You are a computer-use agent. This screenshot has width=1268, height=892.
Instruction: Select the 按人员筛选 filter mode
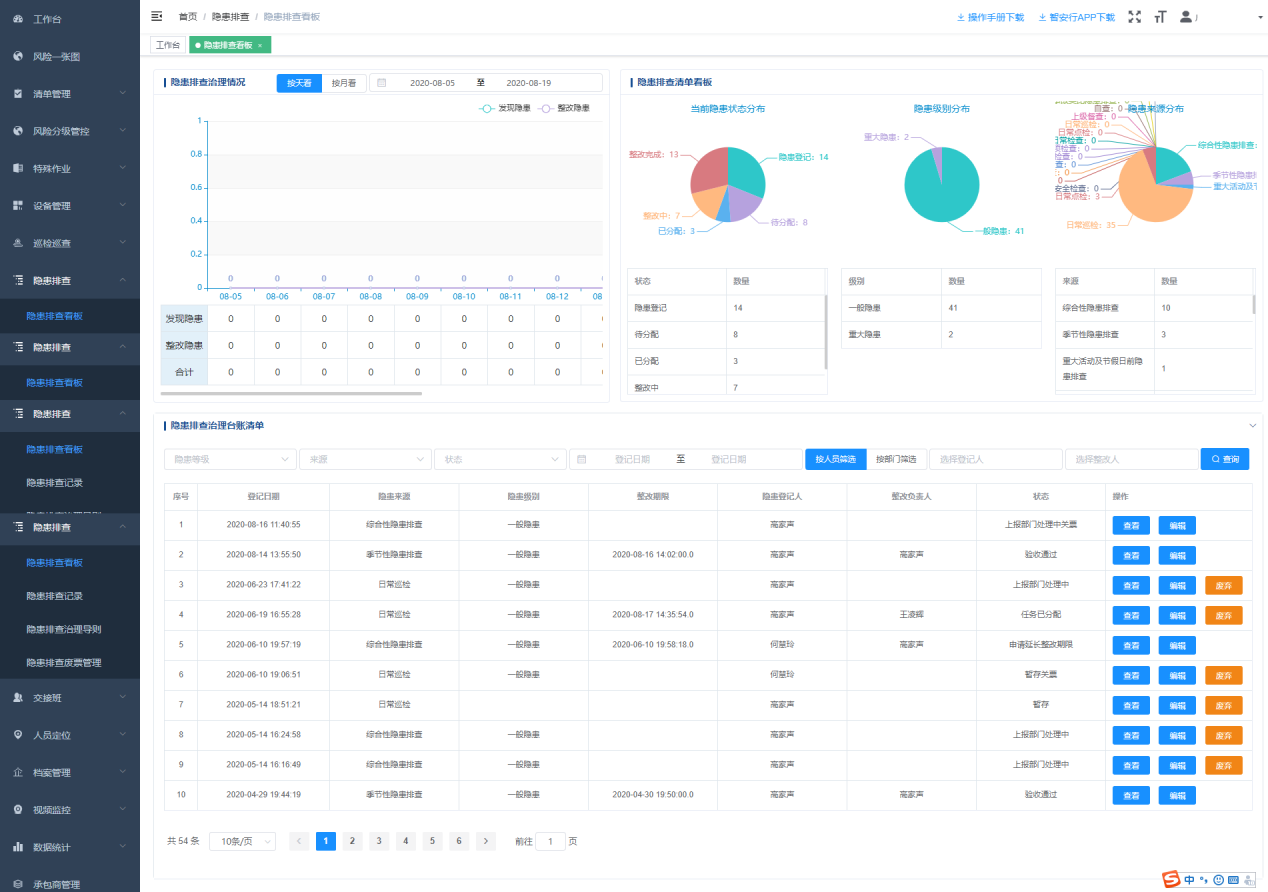[x=836, y=459]
